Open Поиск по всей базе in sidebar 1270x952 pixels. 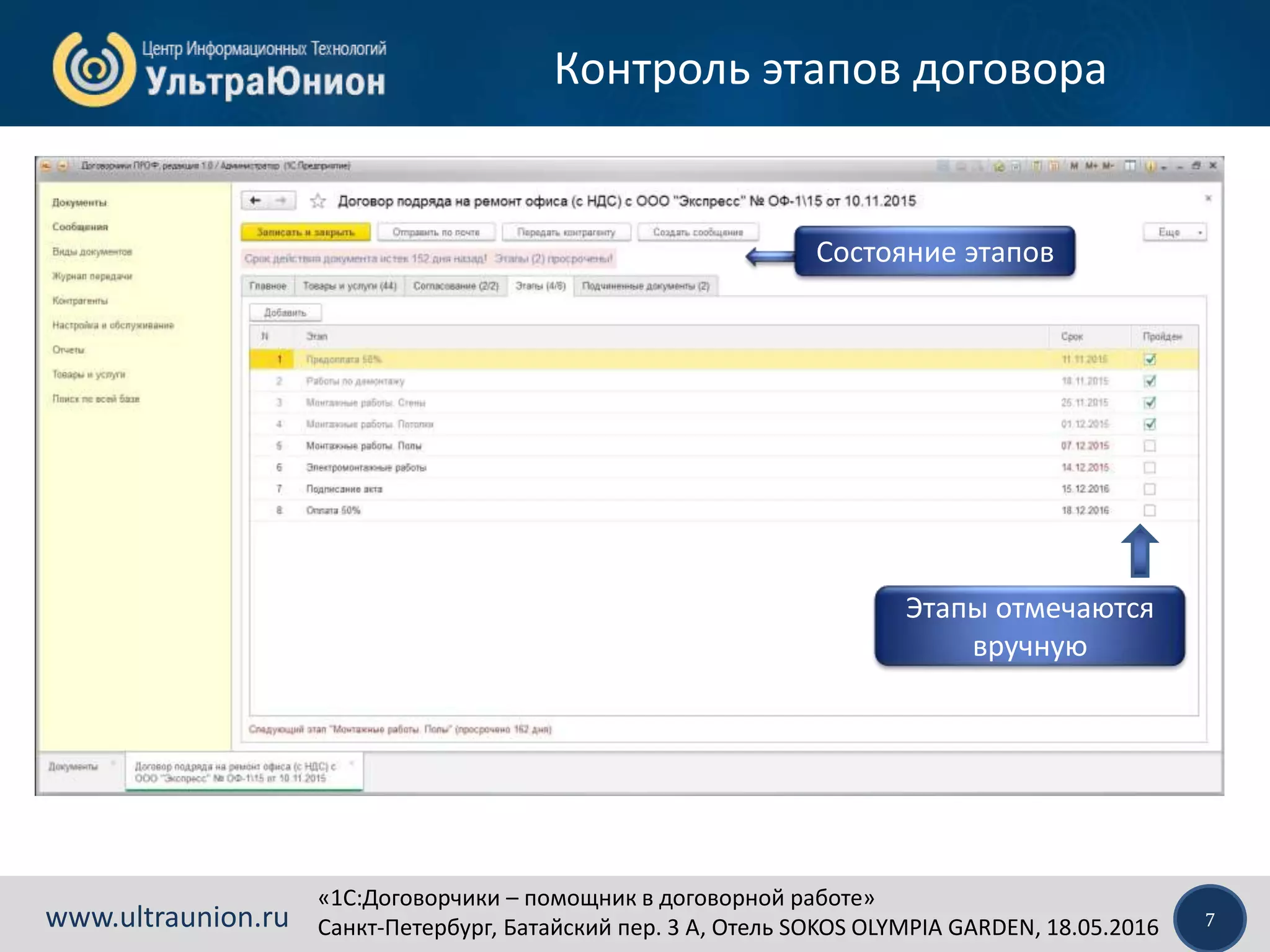96,399
